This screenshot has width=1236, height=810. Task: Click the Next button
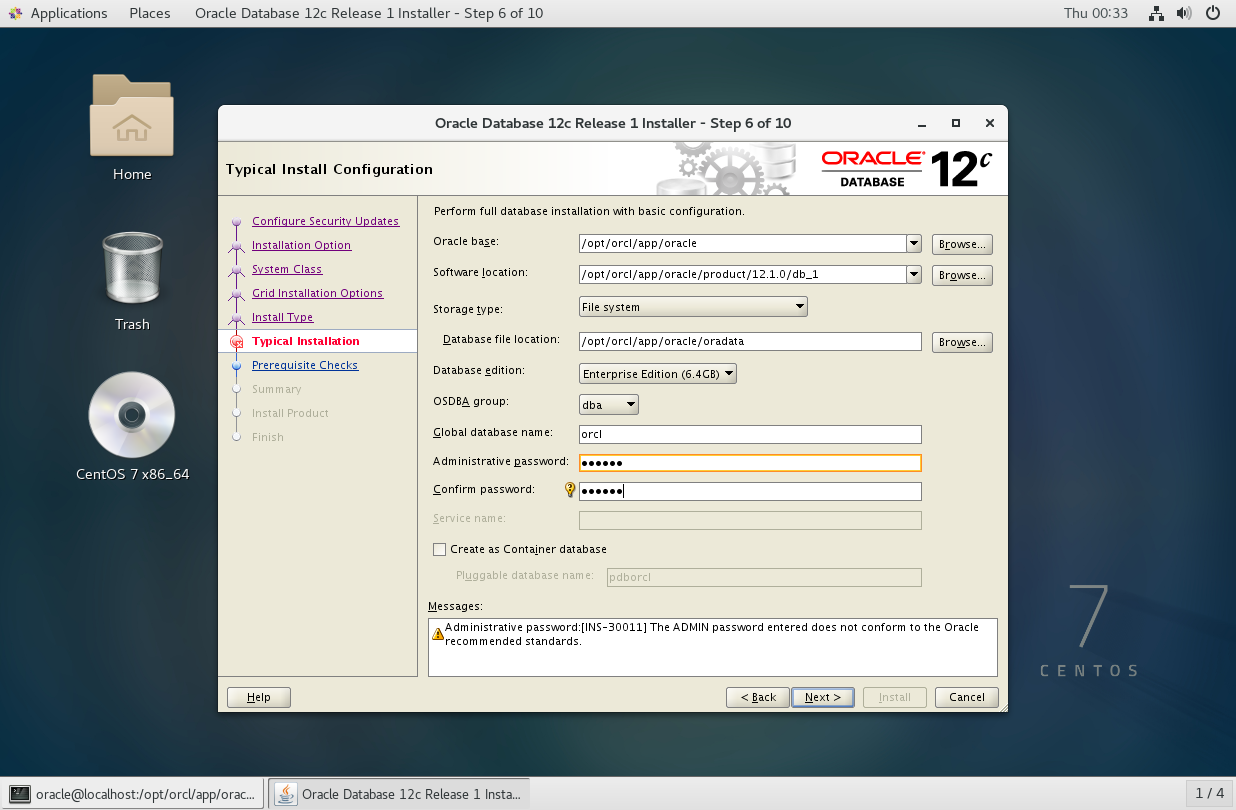(822, 697)
